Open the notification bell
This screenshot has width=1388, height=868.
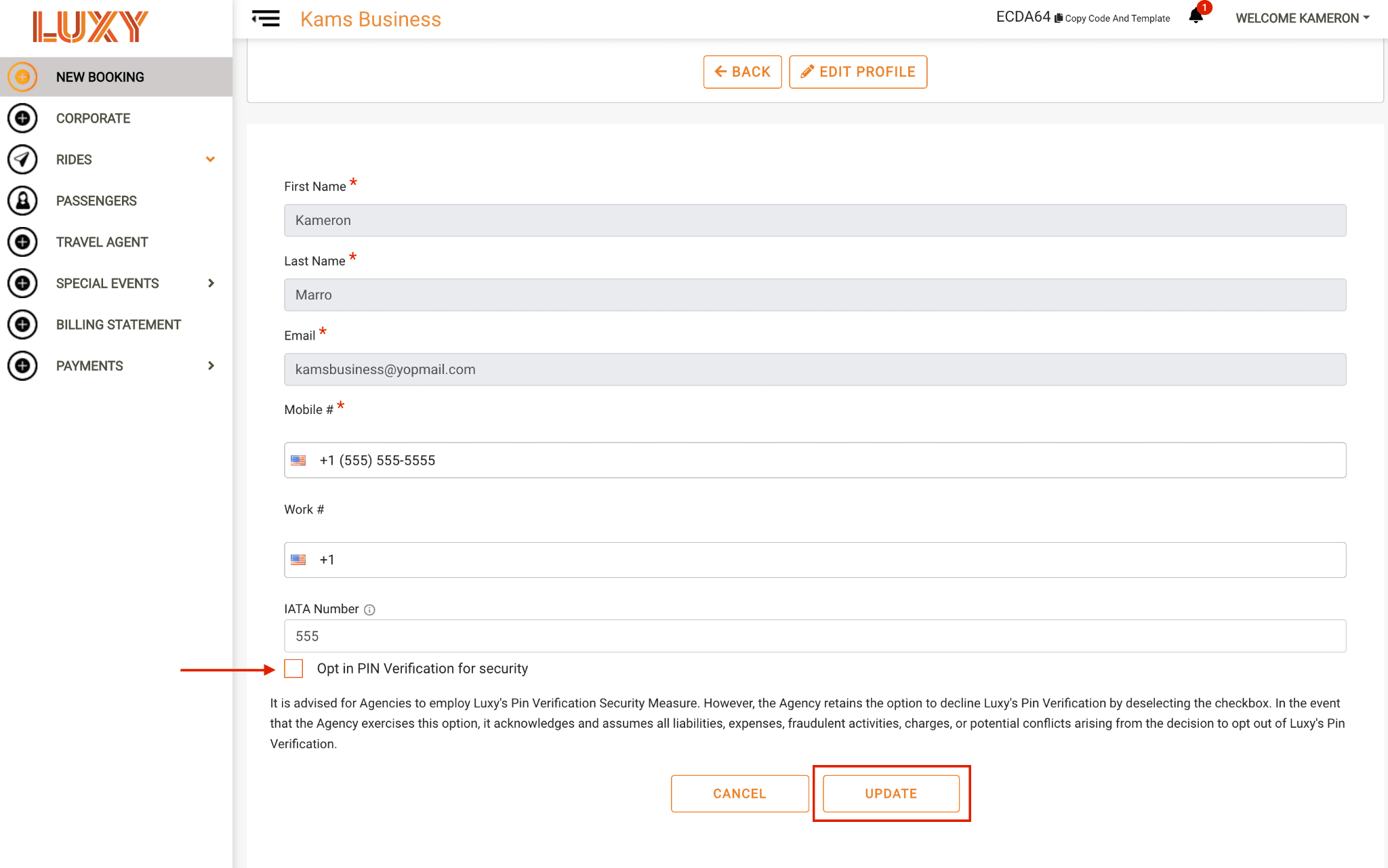pyautogui.click(x=1196, y=16)
